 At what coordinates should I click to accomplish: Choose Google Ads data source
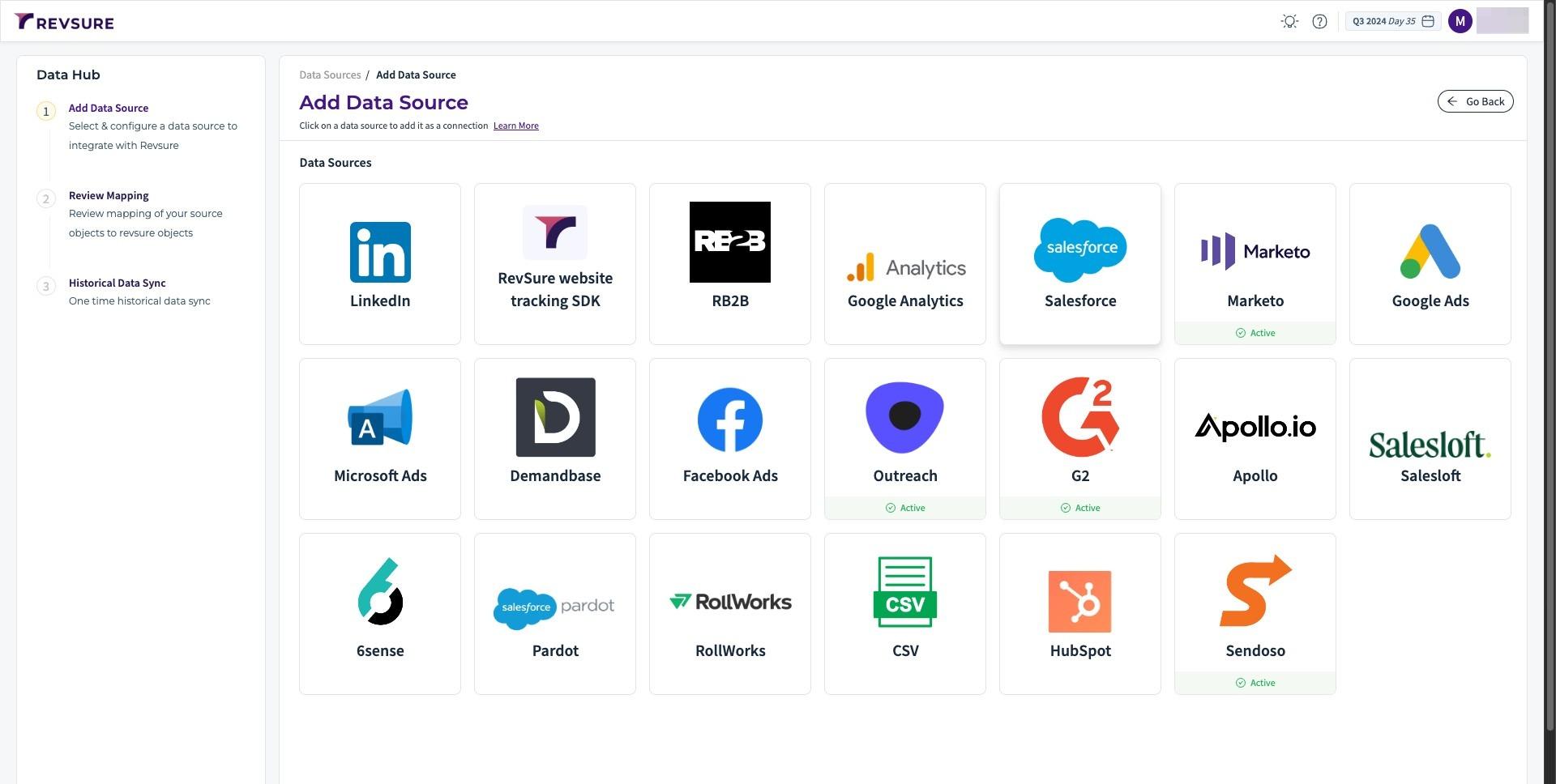[1430, 264]
